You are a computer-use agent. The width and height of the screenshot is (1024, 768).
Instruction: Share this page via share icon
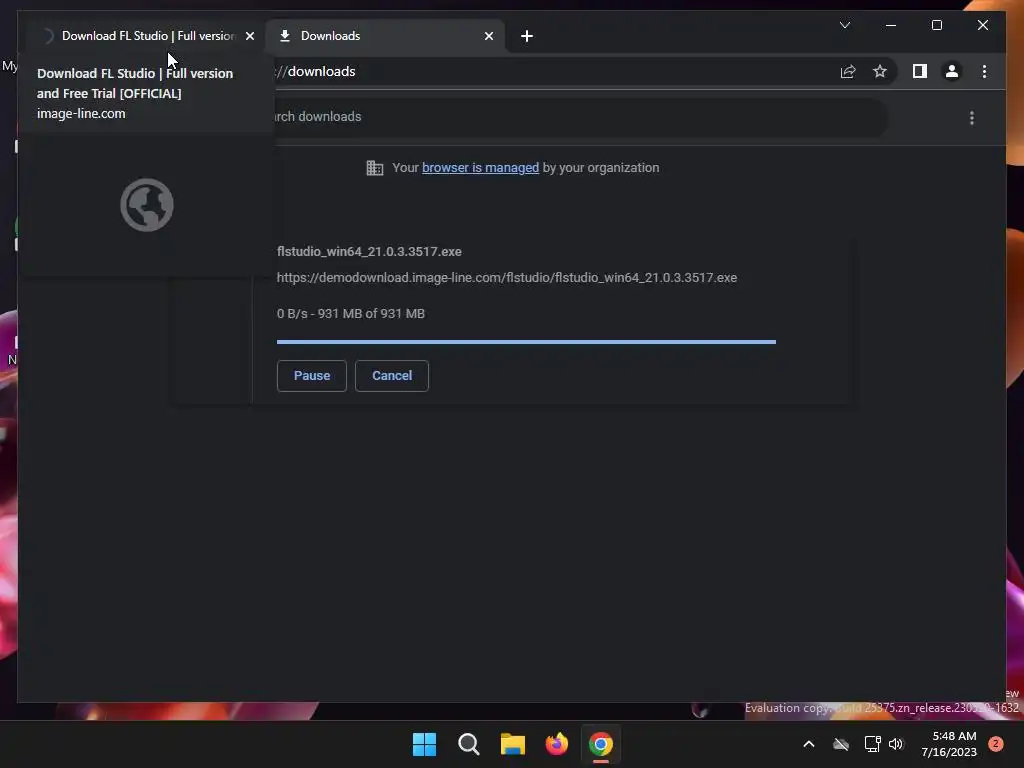coord(848,71)
